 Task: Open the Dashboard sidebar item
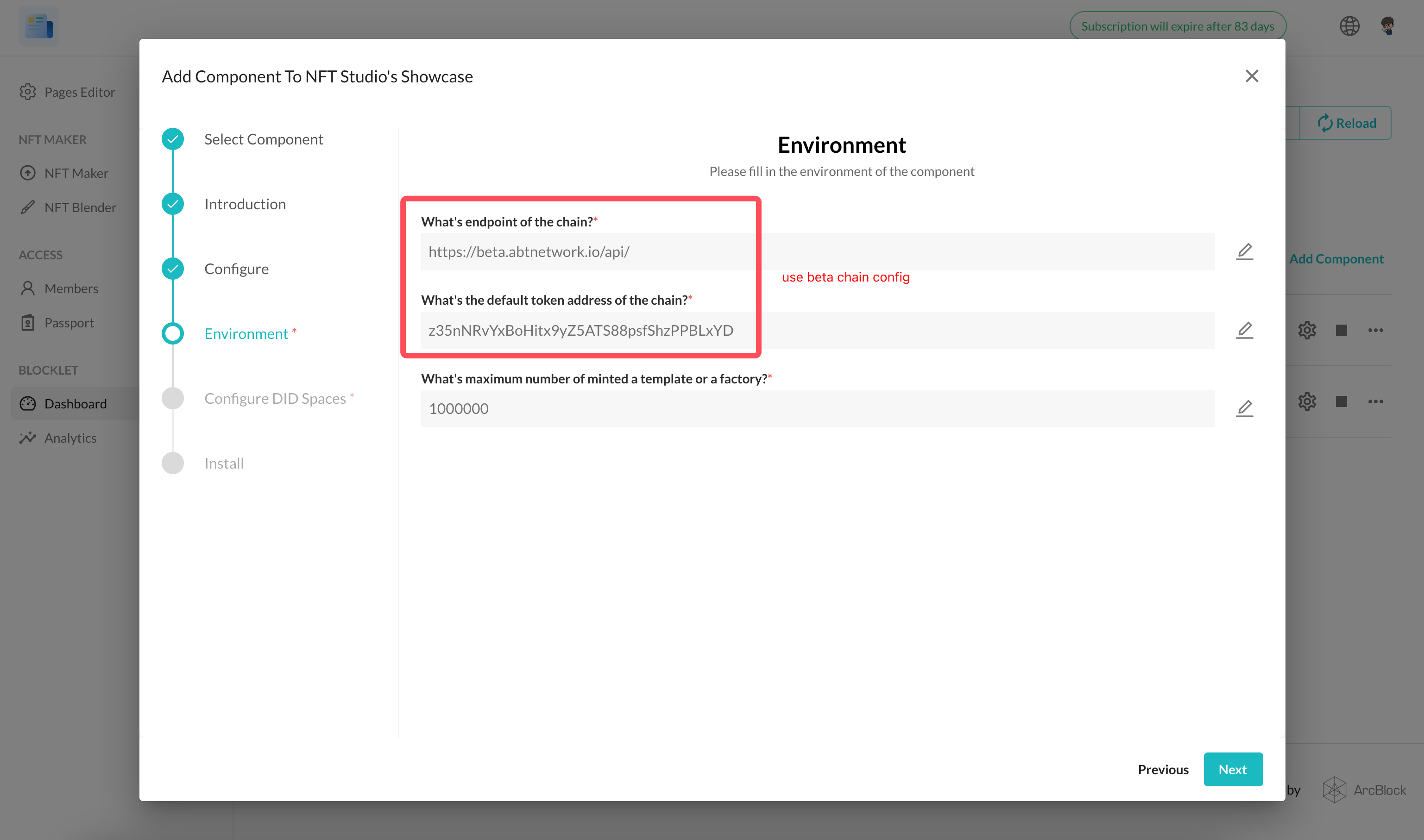click(75, 404)
